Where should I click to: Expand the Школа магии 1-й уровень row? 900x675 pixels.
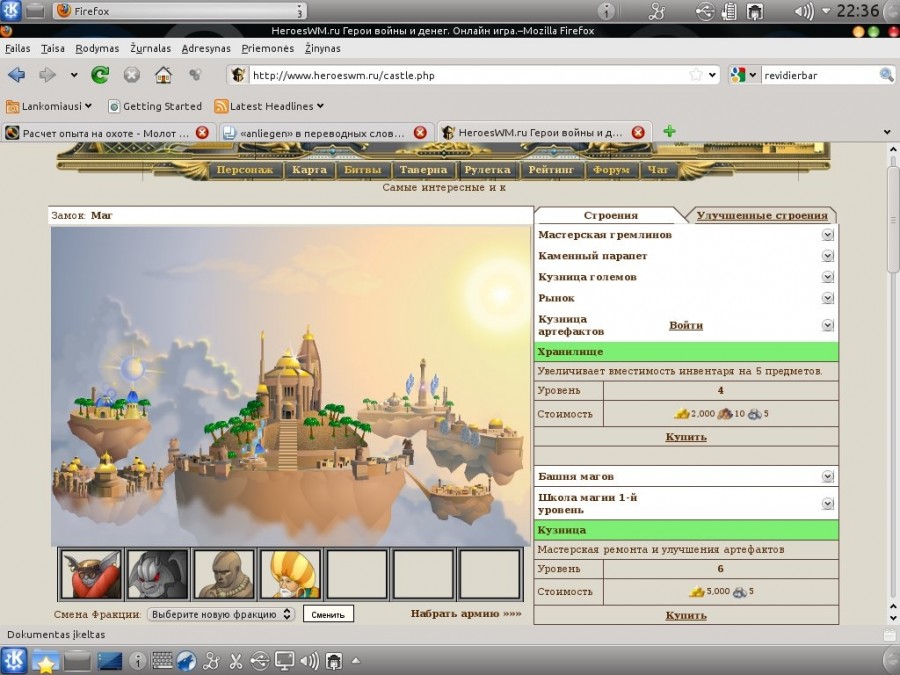827,503
